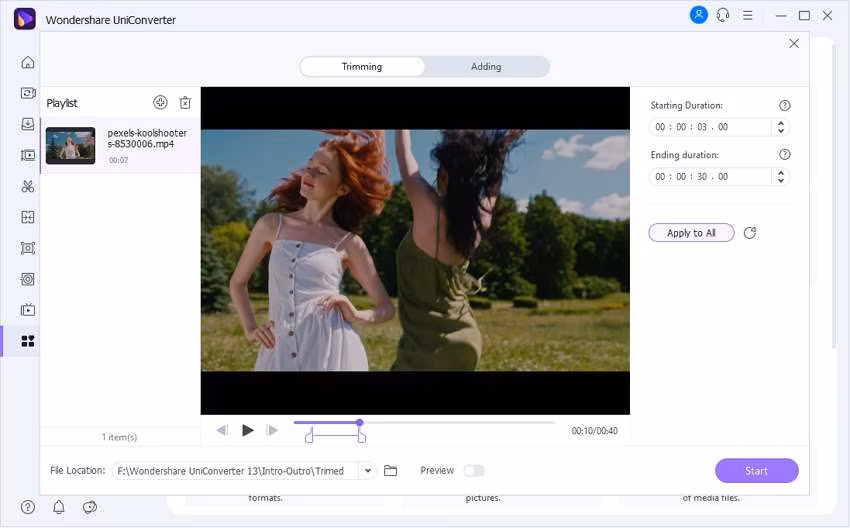Switch to the Adding tab
The width and height of the screenshot is (850, 528).
pos(486,67)
